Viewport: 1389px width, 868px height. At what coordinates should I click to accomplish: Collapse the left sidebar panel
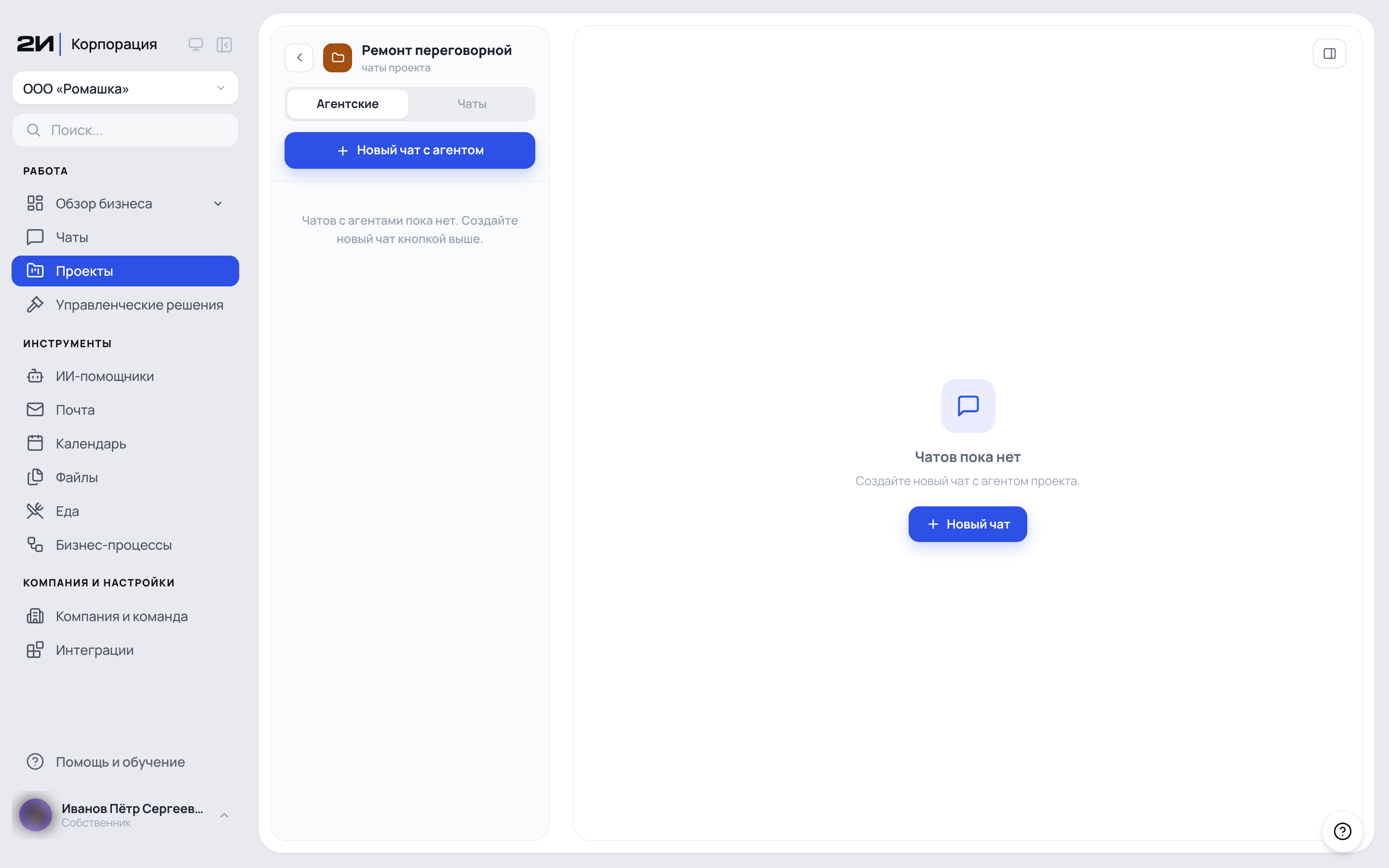click(x=224, y=44)
